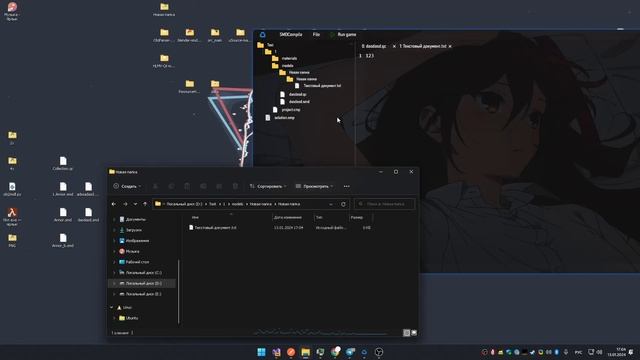Click the Cut icon in Explorer toolbar
640x360 pixels.
156,186
